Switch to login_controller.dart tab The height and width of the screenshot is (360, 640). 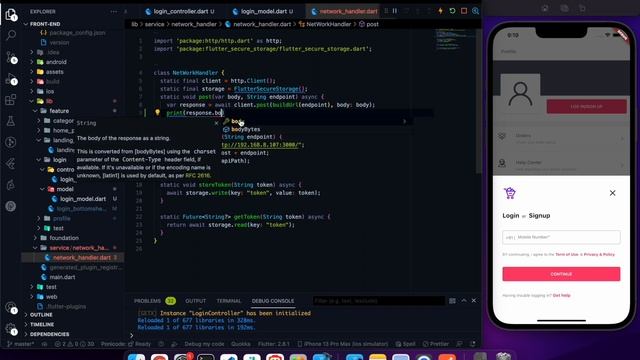pyautogui.click(x=180, y=11)
